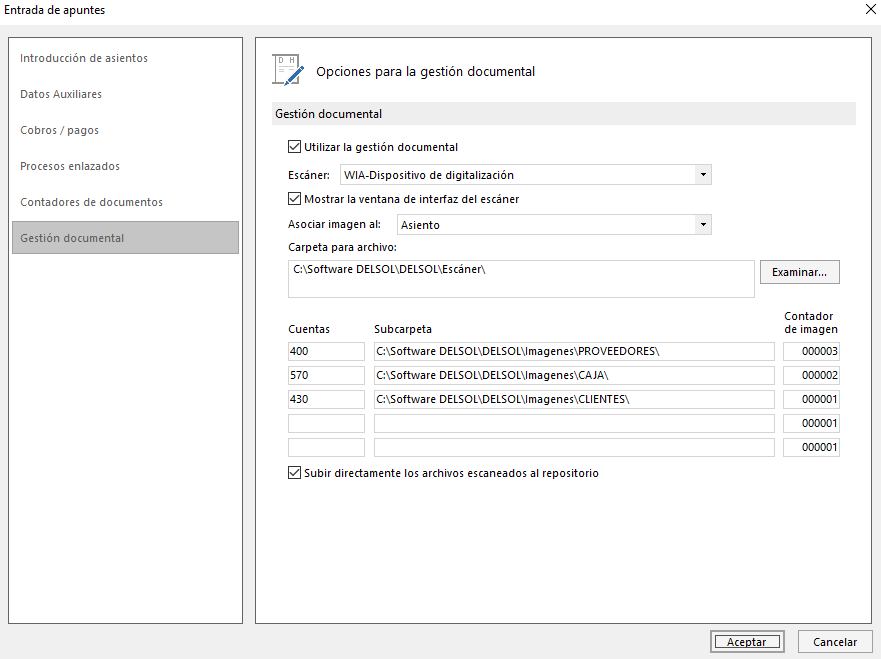The height and width of the screenshot is (659, 881).
Task: Click the fifth row empty Subcarpeta field
Action: tap(574, 448)
